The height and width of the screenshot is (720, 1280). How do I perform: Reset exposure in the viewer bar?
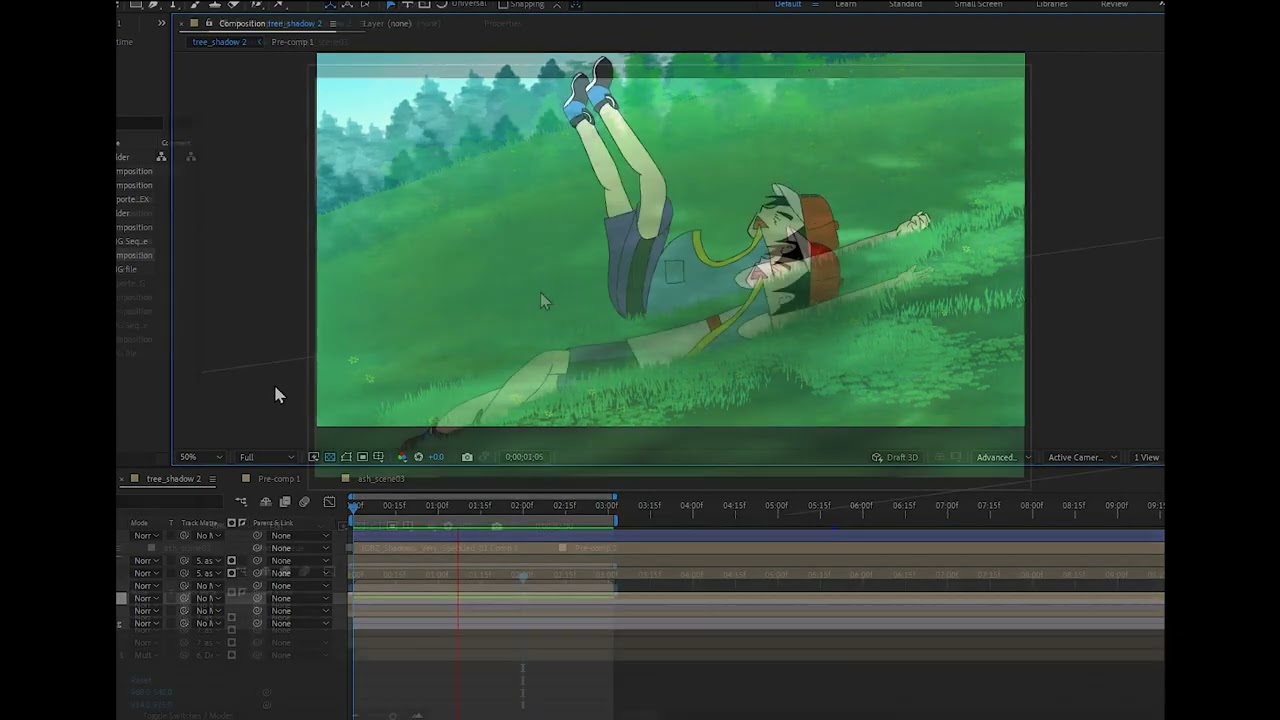418,457
